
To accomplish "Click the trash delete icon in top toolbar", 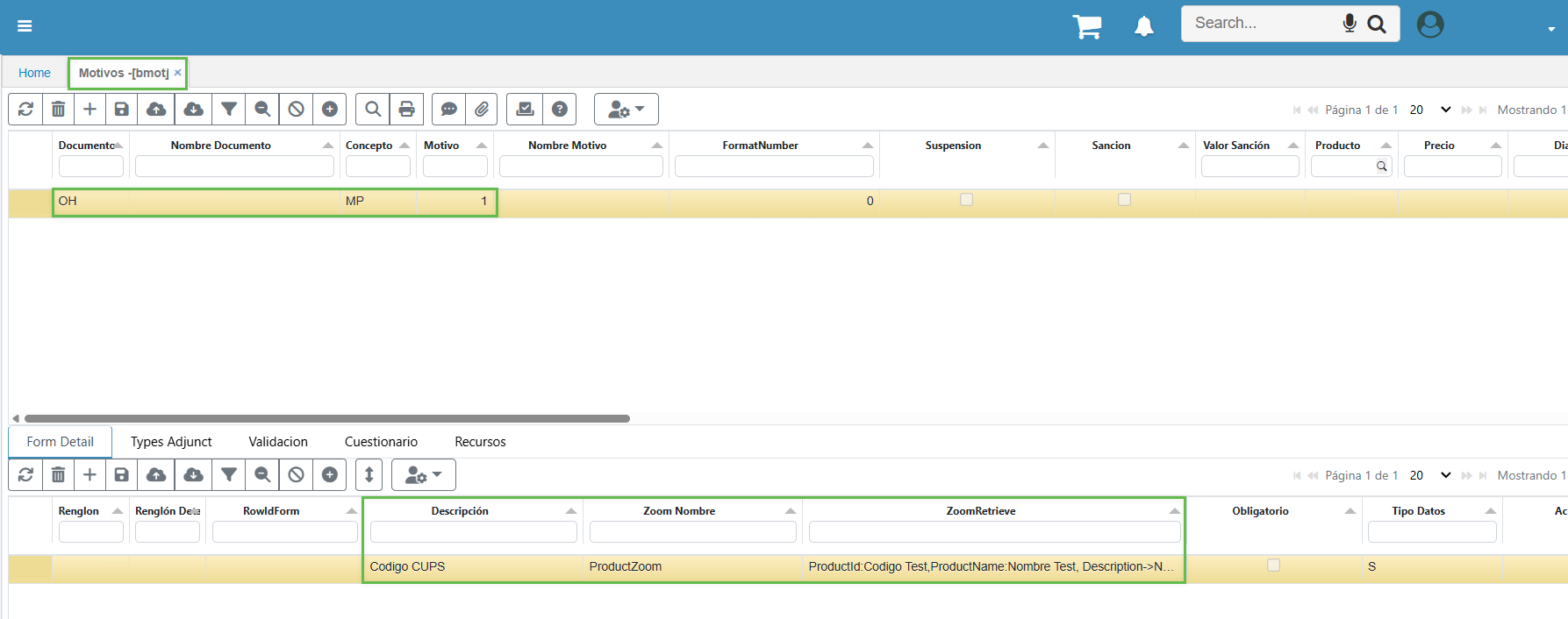I will click(x=58, y=110).
